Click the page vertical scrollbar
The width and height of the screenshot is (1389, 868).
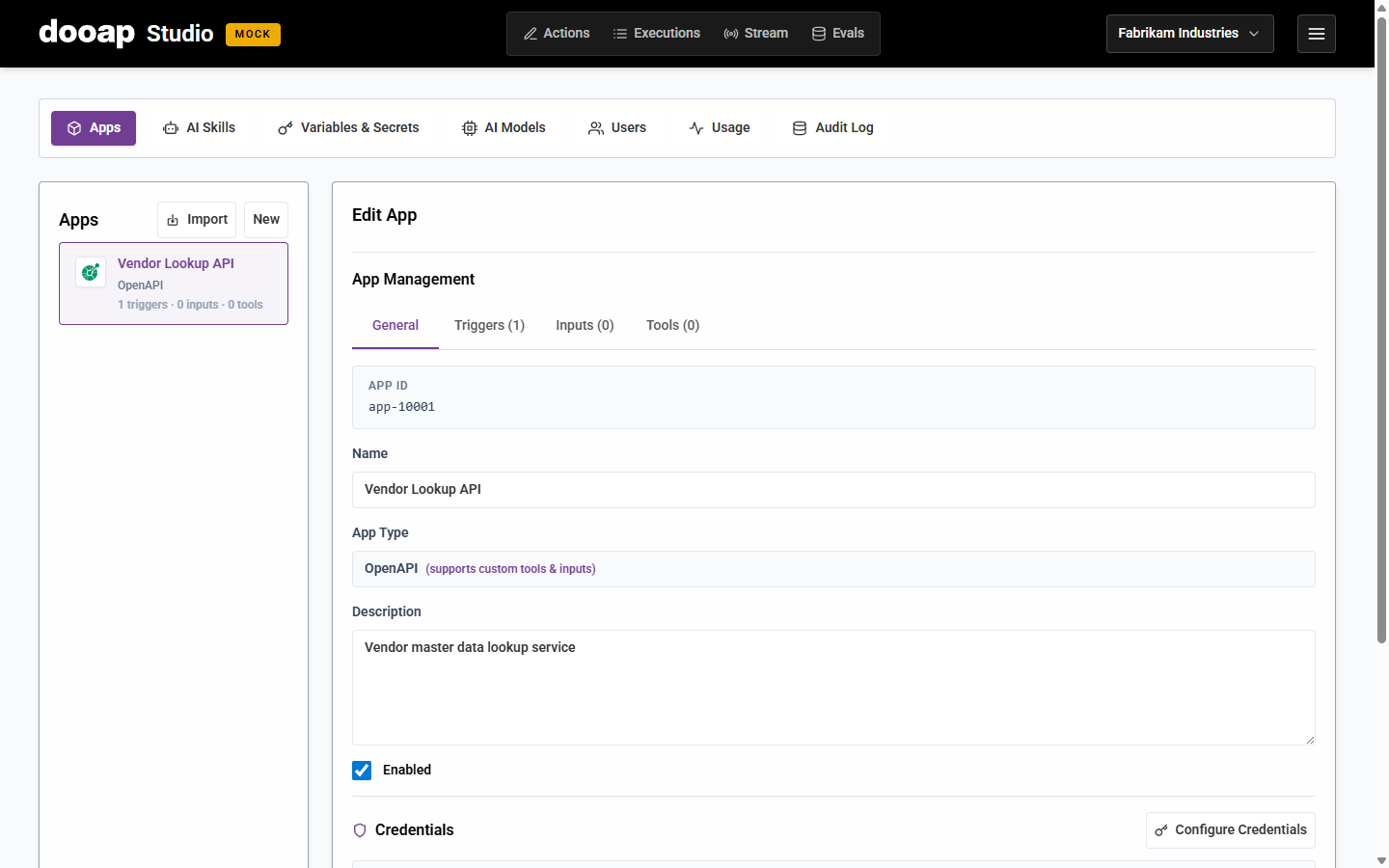[1381, 330]
